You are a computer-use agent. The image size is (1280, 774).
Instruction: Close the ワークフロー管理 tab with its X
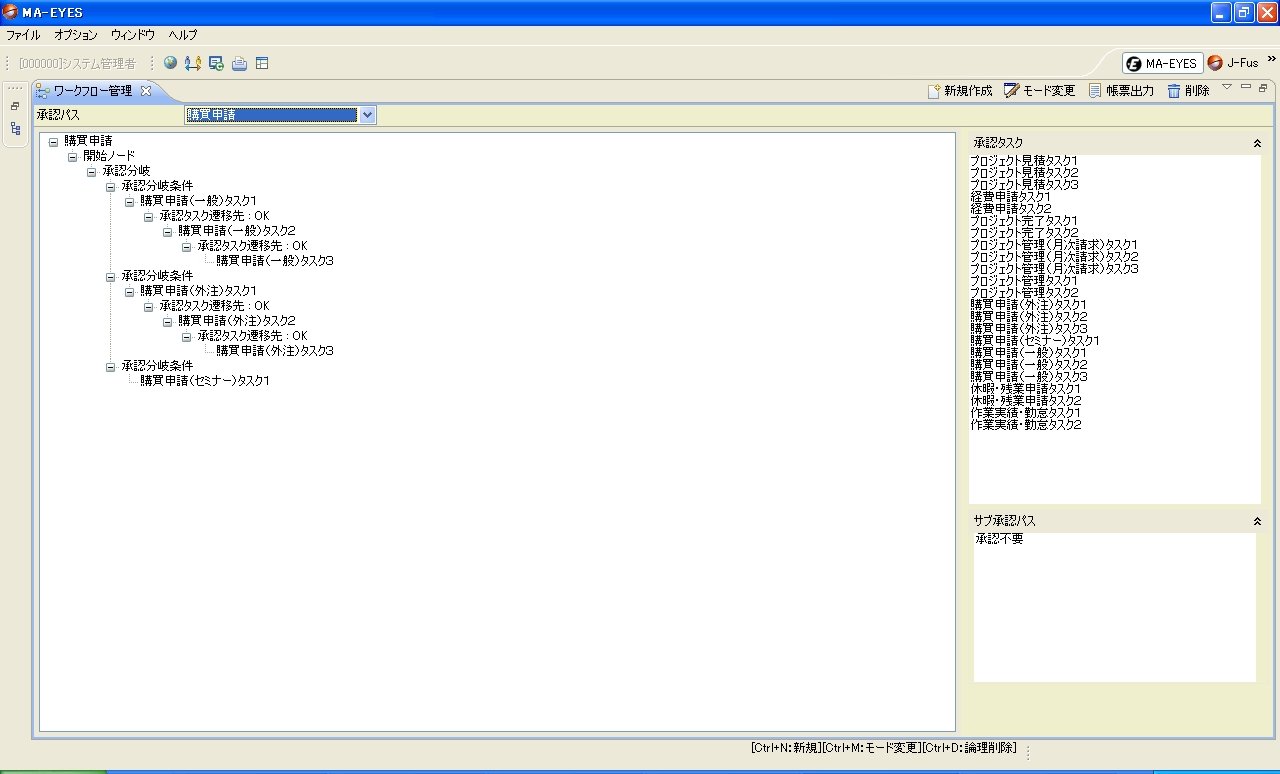pos(145,91)
